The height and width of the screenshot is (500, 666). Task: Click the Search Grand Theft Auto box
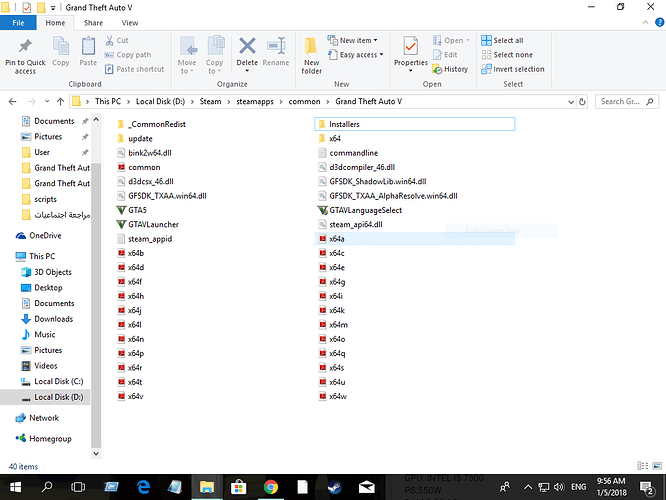click(627, 102)
